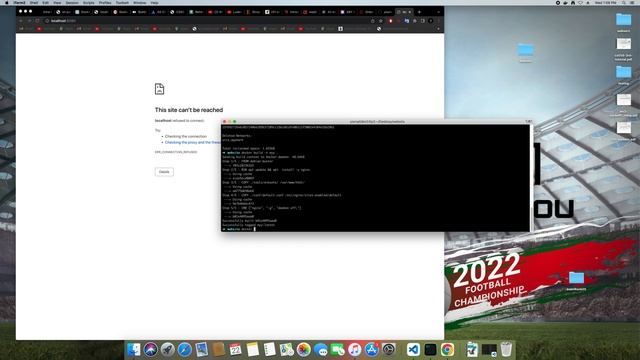Image resolution: width=640 pixels, height=360 pixels.
Task: Open Google Chrome in Dock
Action: click(447, 349)
